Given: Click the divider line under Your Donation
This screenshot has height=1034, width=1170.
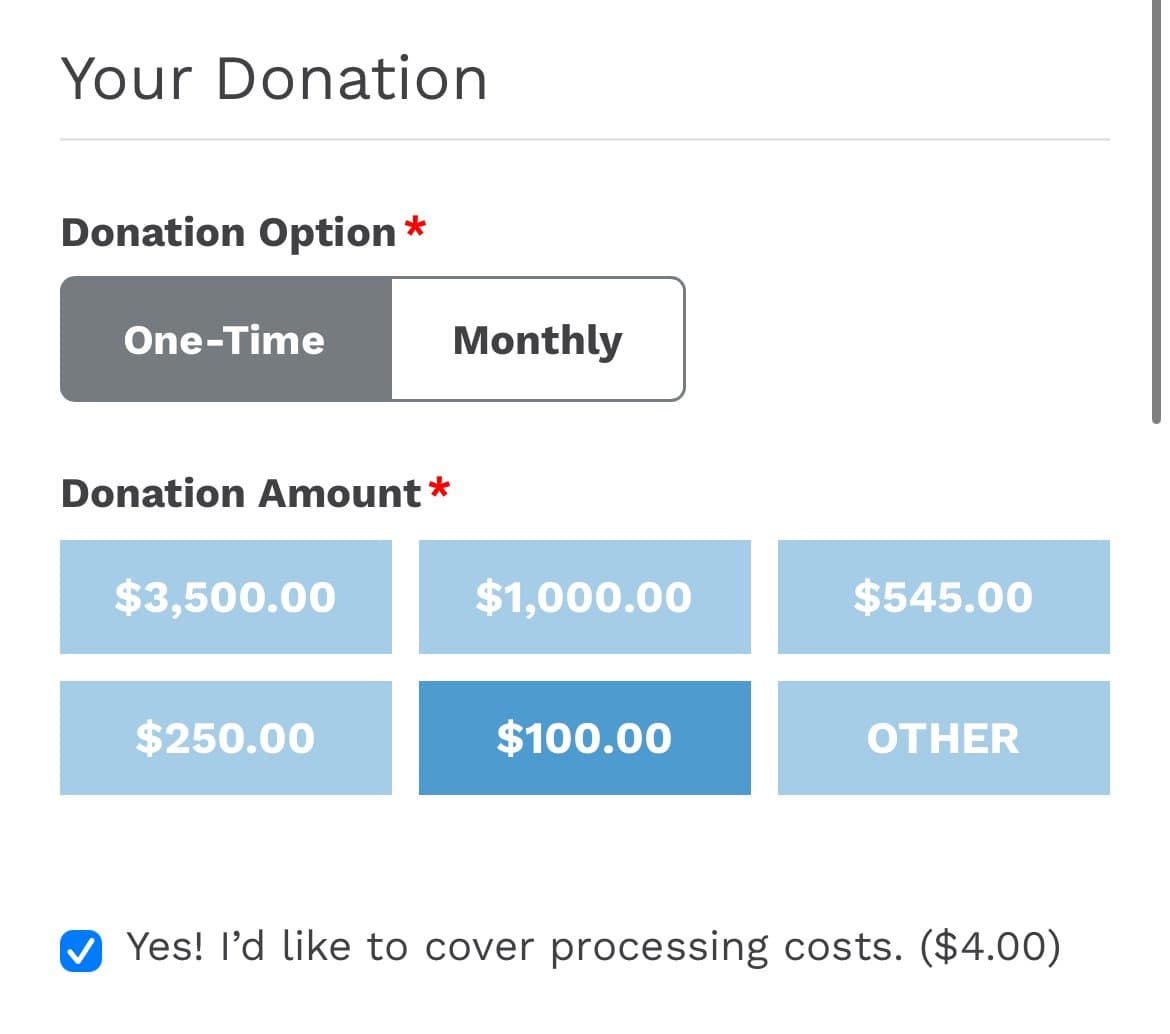Looking at the screenshot, I should click(584, 140).
